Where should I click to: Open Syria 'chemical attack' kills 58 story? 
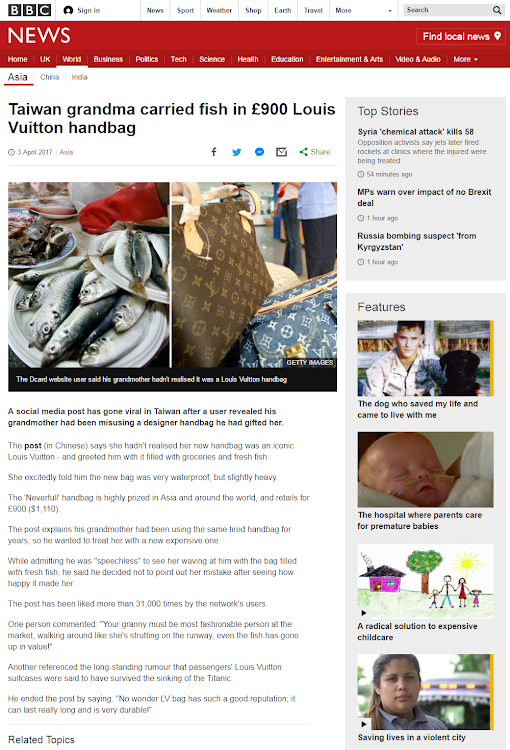[x=416, y=132]
